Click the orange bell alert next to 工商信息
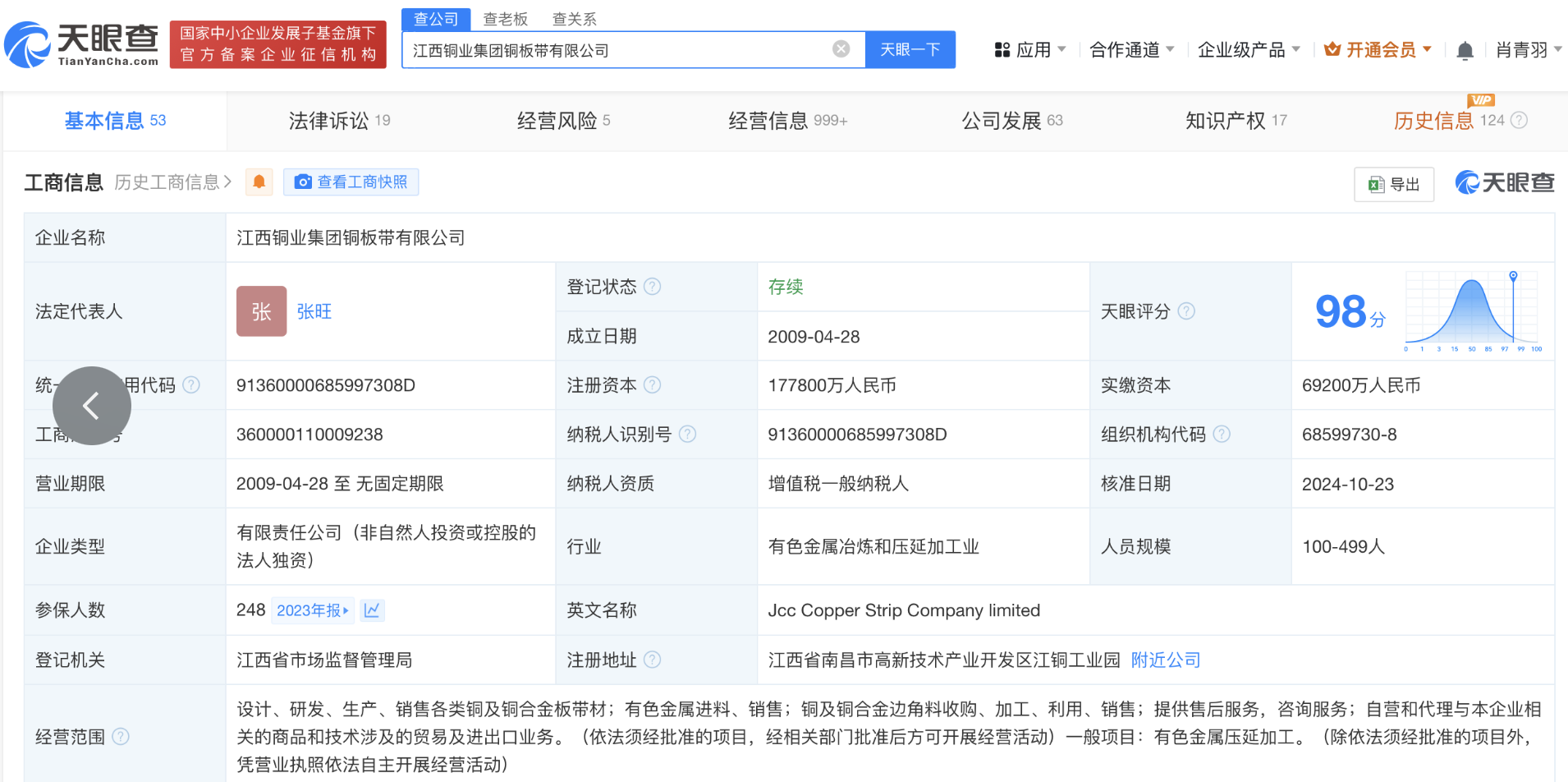Screen dimensions: 1568x782 pos(259,182)
